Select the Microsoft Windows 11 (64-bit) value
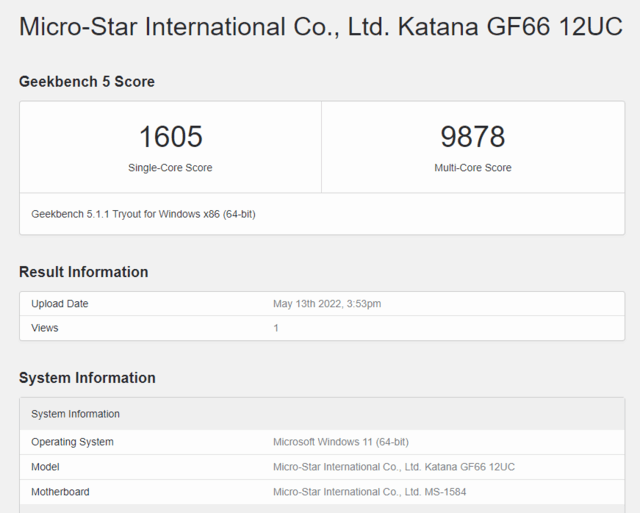 [340, 442]
